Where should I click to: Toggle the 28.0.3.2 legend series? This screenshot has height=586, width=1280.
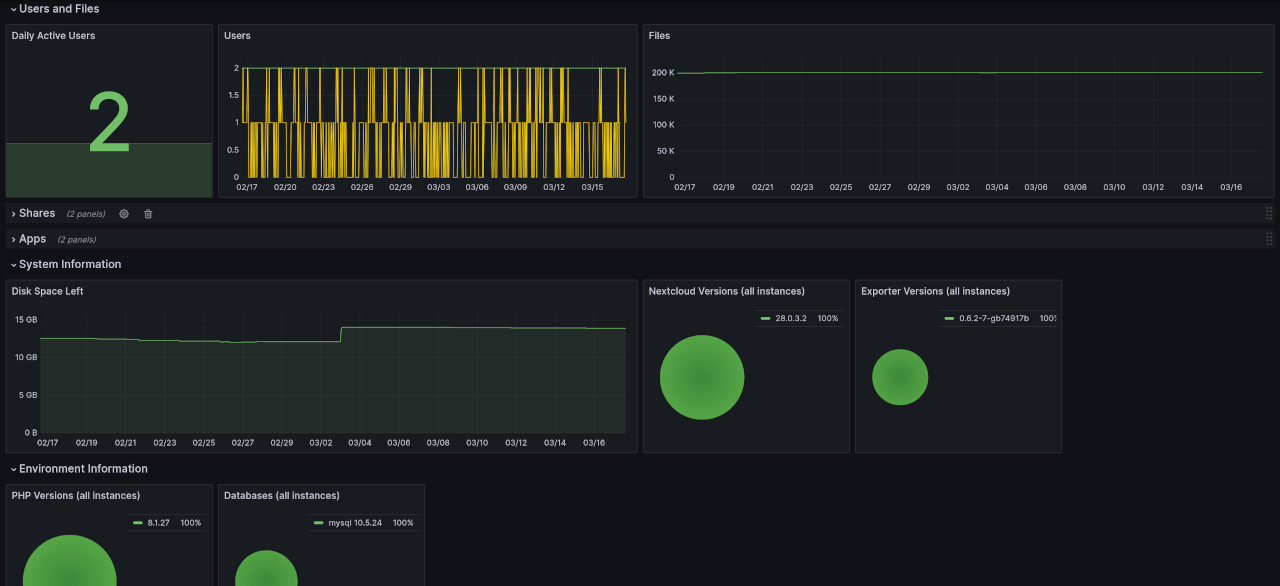pyautogui.click(x=791, y=318)
